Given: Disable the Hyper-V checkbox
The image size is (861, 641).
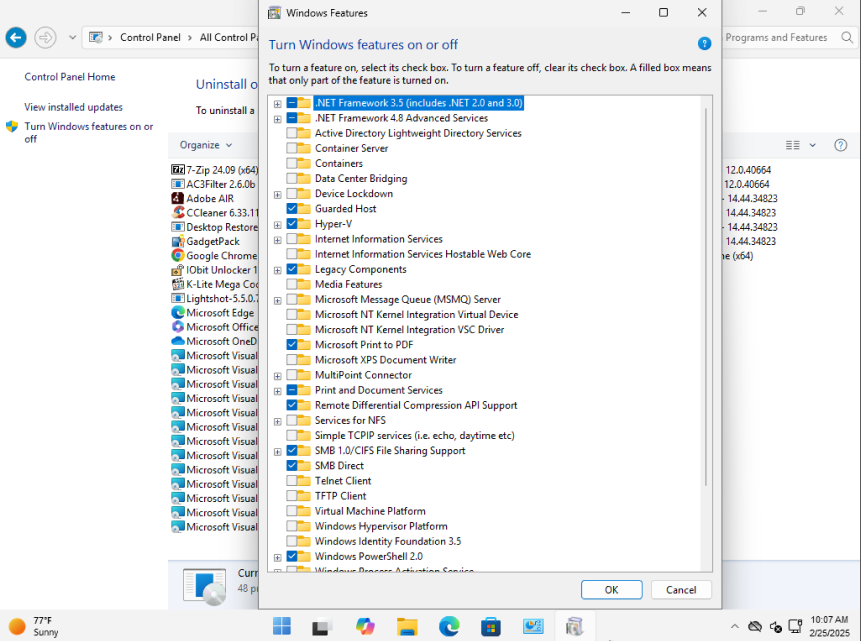Looking at the screenshot, I should point(292,224).
